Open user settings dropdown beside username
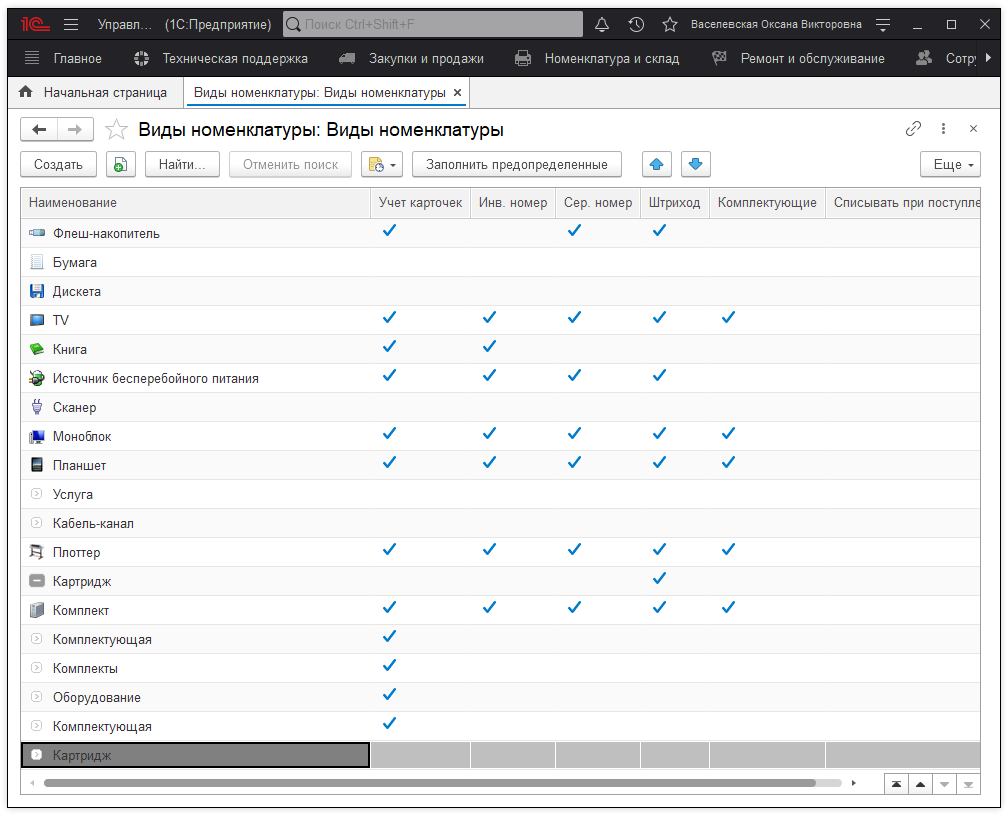 pos(882,24)
